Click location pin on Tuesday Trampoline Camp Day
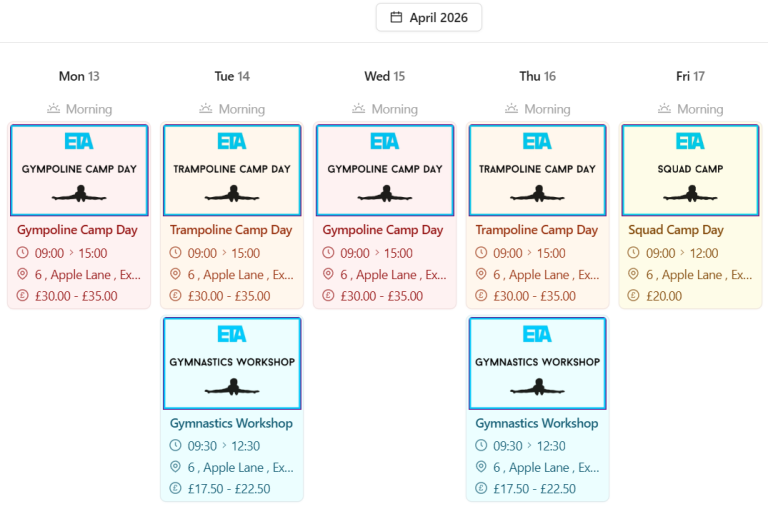 click(176, 274)
